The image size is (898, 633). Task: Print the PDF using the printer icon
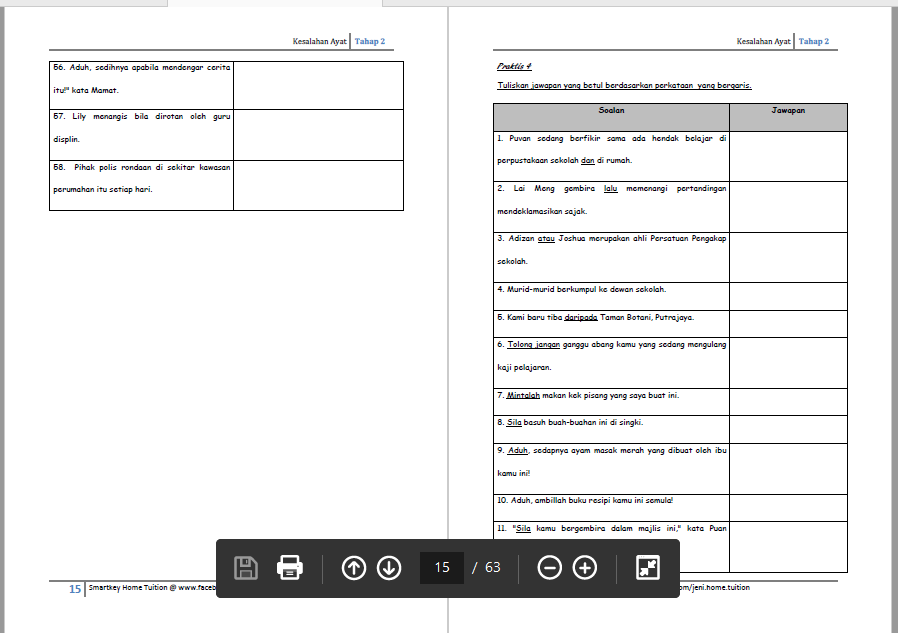coord(290,568)
